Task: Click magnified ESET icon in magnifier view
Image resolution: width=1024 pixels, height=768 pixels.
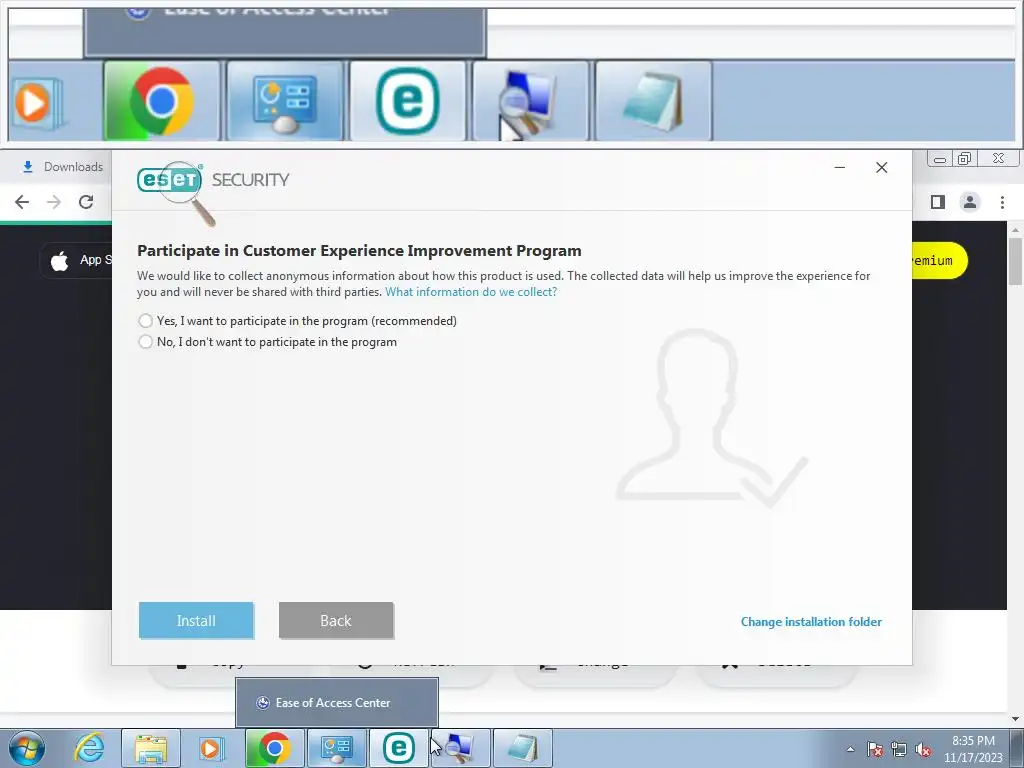Action: (x=408, y=101)
